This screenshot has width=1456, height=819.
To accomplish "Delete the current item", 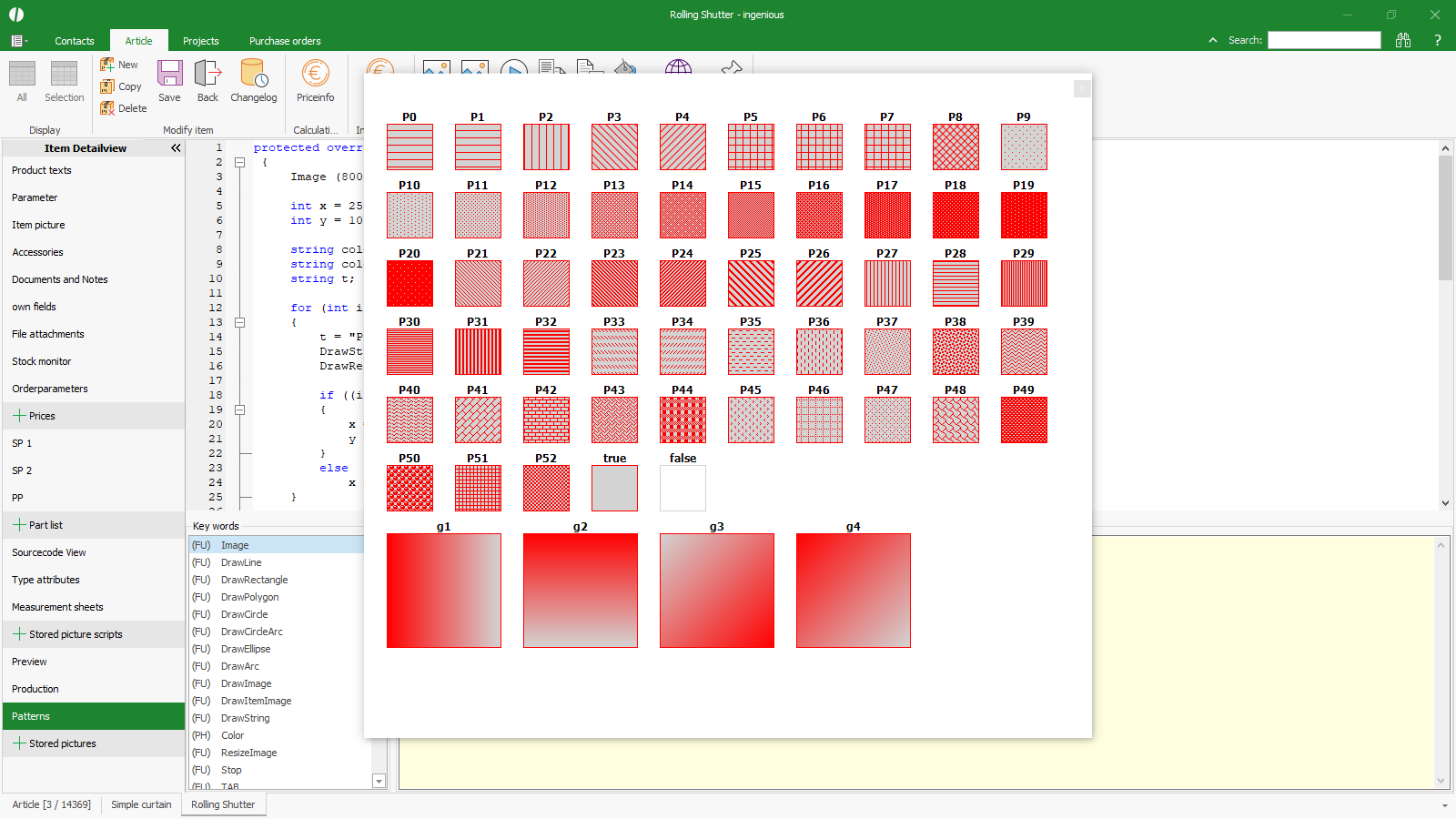I will point(123,108).
